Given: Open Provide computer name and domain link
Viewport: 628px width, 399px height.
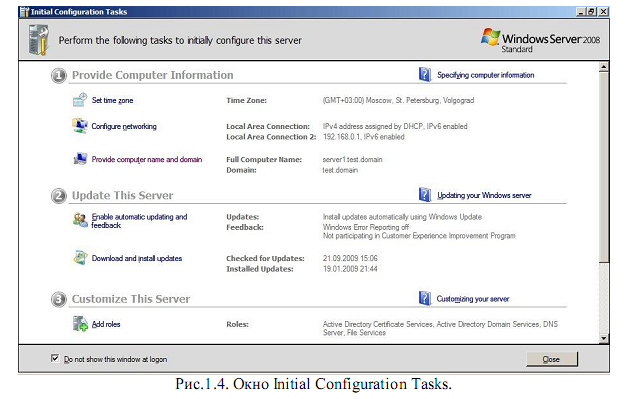Looking at the screenshot, I should coord(147,159).
